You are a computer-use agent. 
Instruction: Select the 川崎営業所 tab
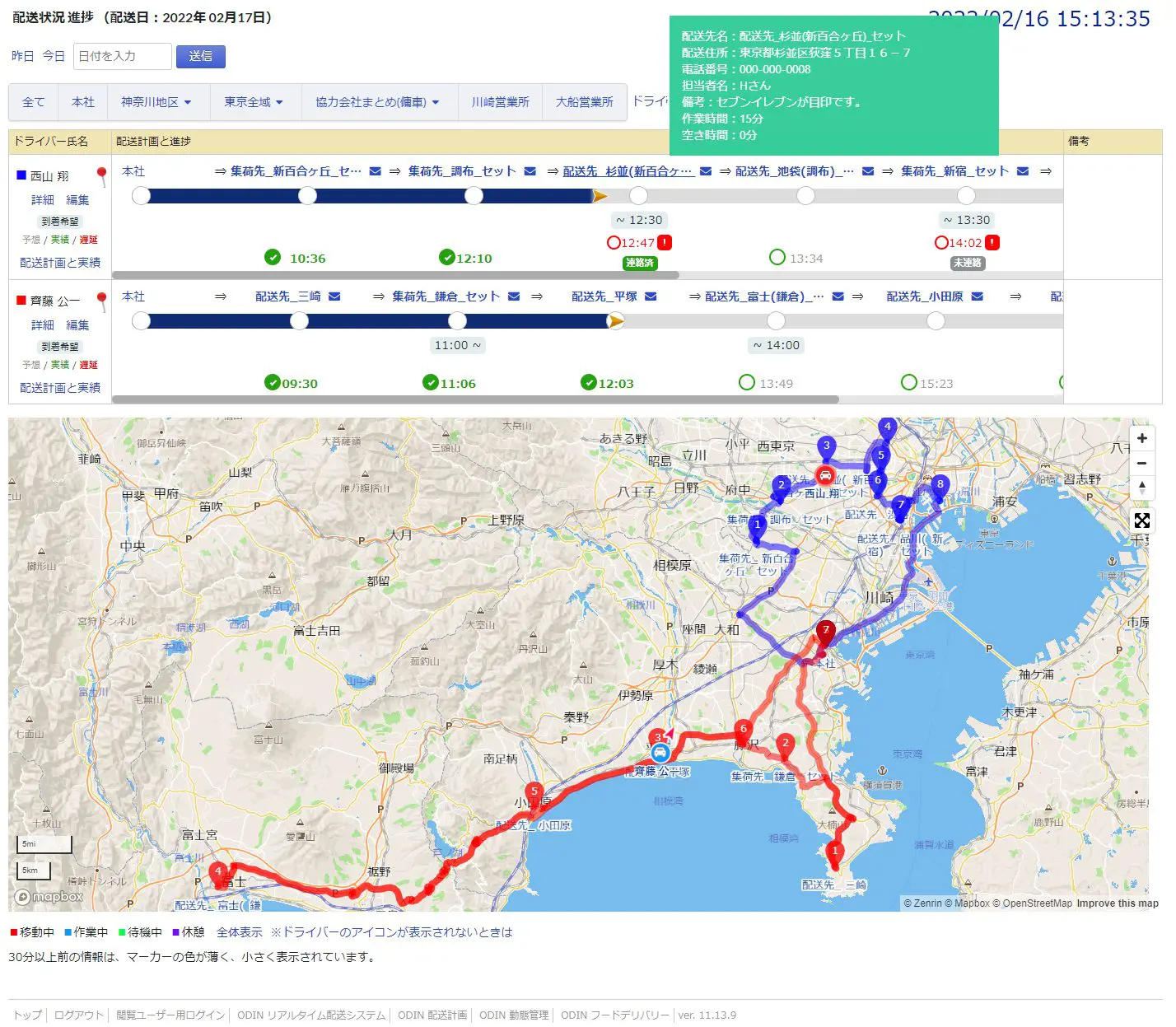pos(500,102)
